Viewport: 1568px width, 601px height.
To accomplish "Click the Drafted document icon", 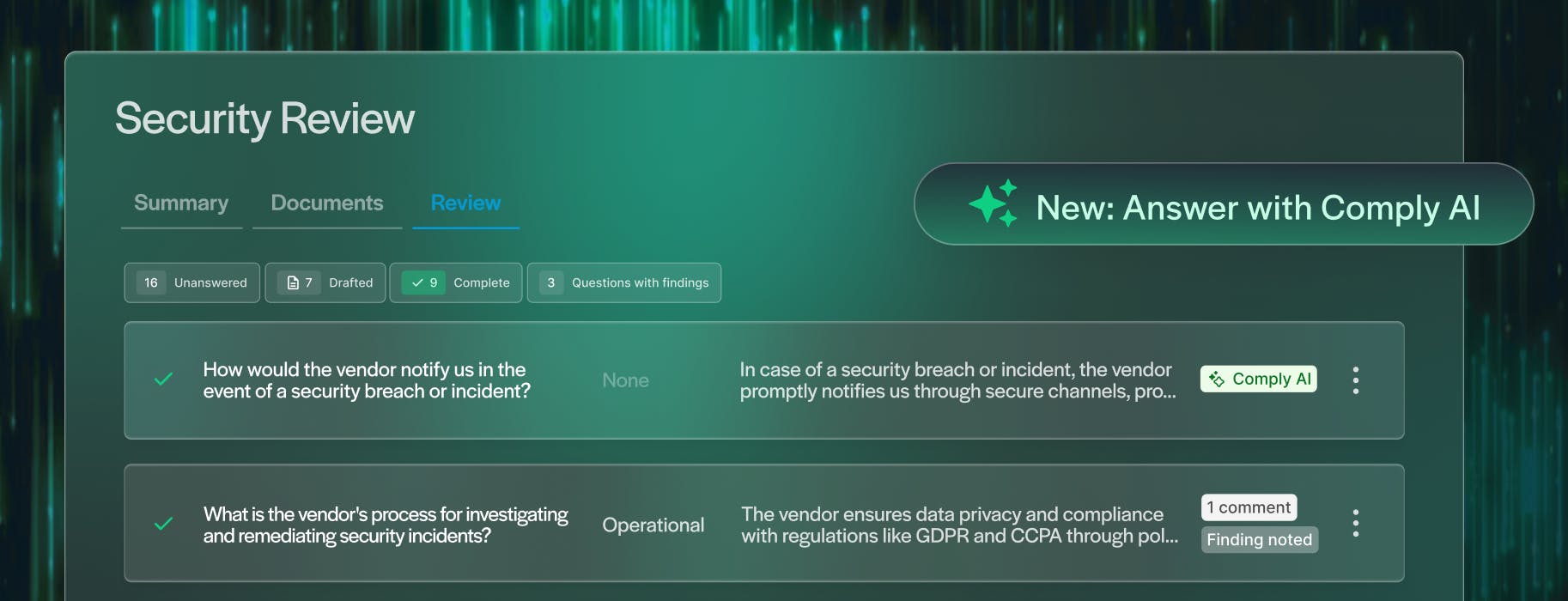I will pos(293,282).
